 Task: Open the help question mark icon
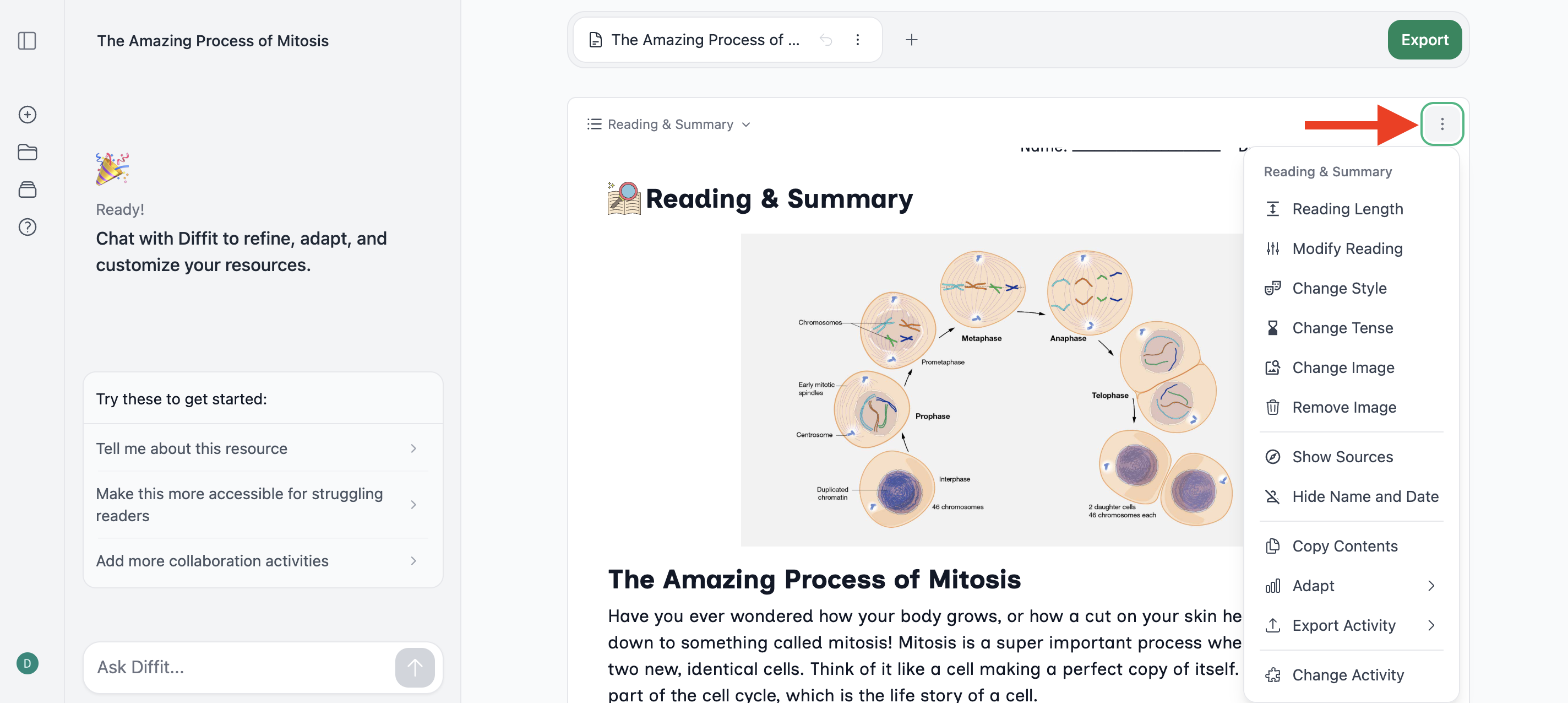coord(27,227)
